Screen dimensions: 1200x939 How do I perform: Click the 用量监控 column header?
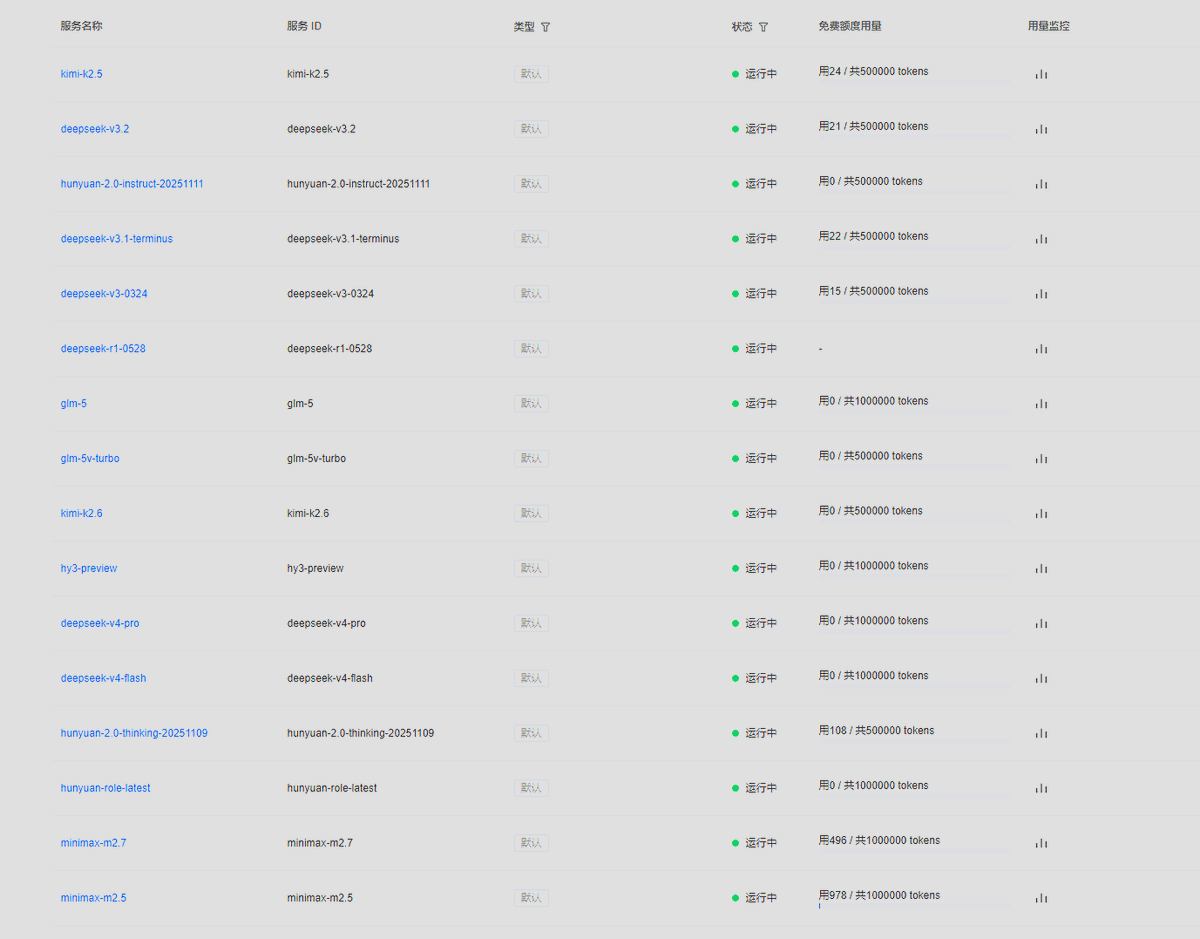[x=1049, y=27]
